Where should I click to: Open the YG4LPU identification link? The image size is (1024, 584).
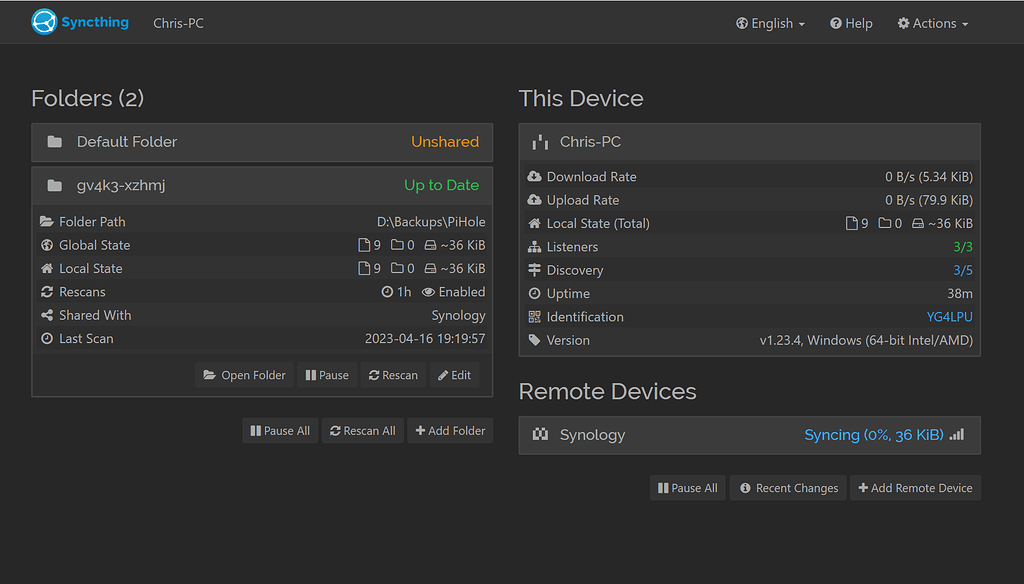(950, 316)
